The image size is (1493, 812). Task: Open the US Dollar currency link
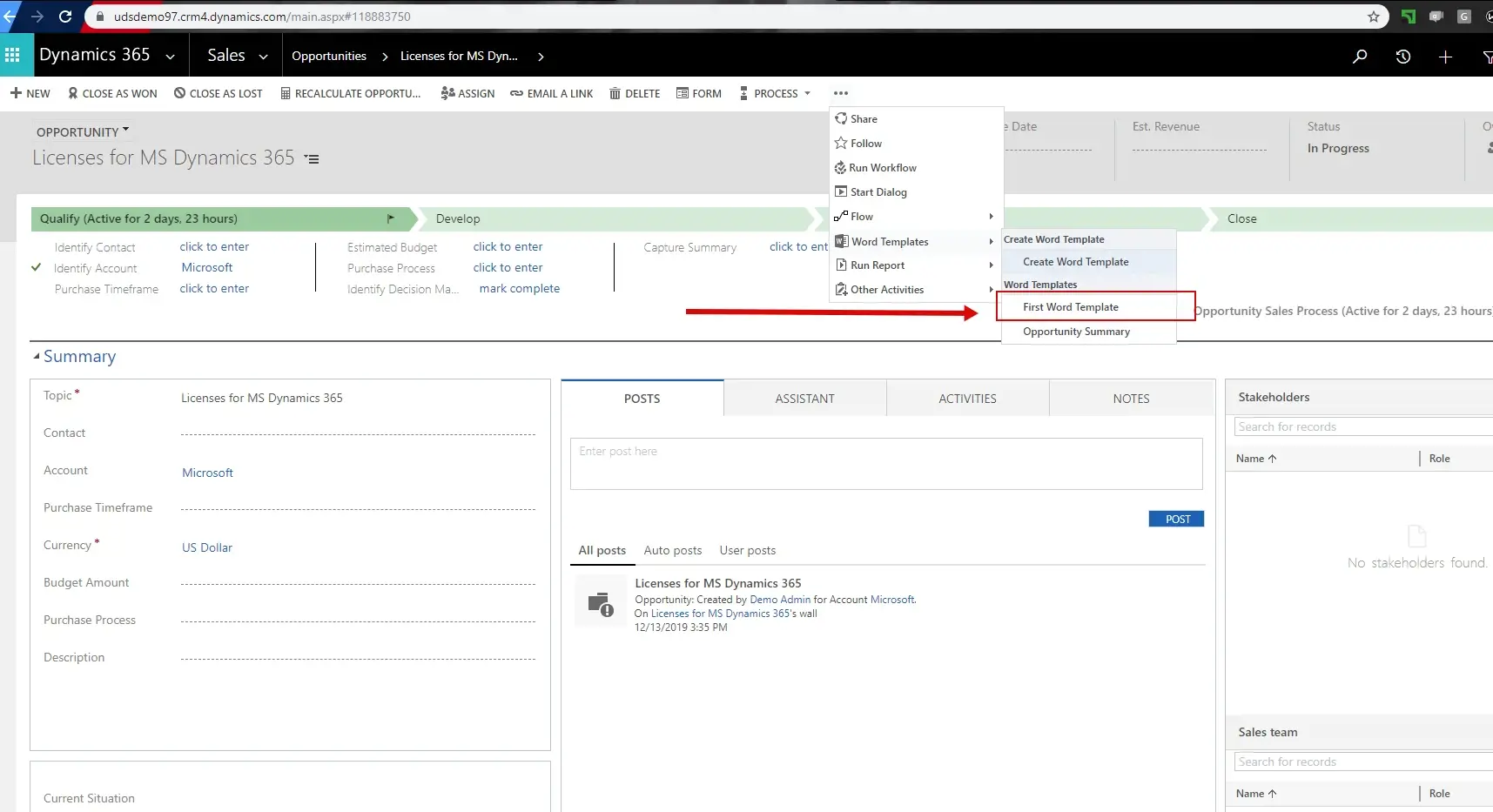207,547
